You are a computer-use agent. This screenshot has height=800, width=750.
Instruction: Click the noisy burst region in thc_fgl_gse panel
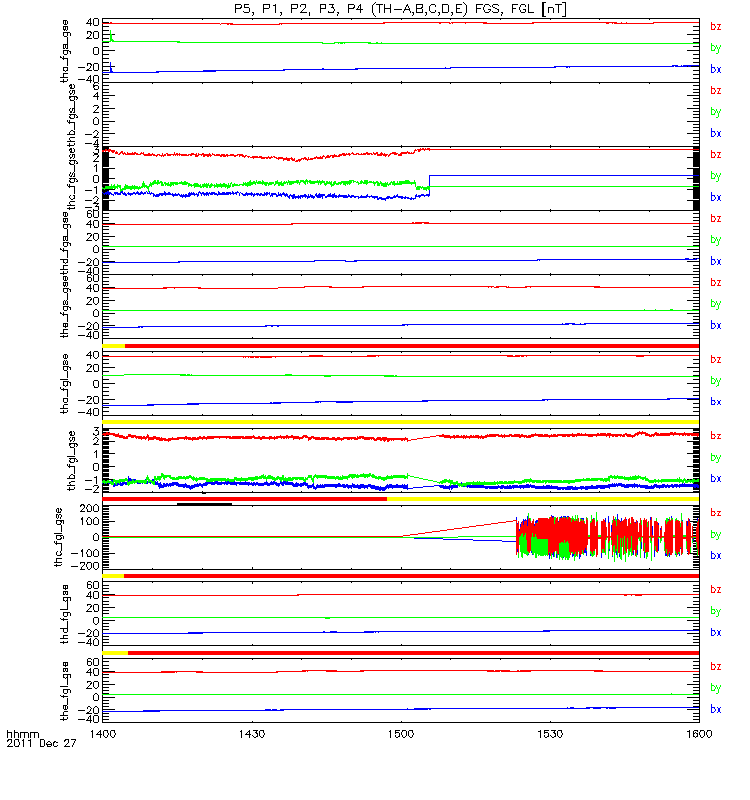(x=607, y=537)
